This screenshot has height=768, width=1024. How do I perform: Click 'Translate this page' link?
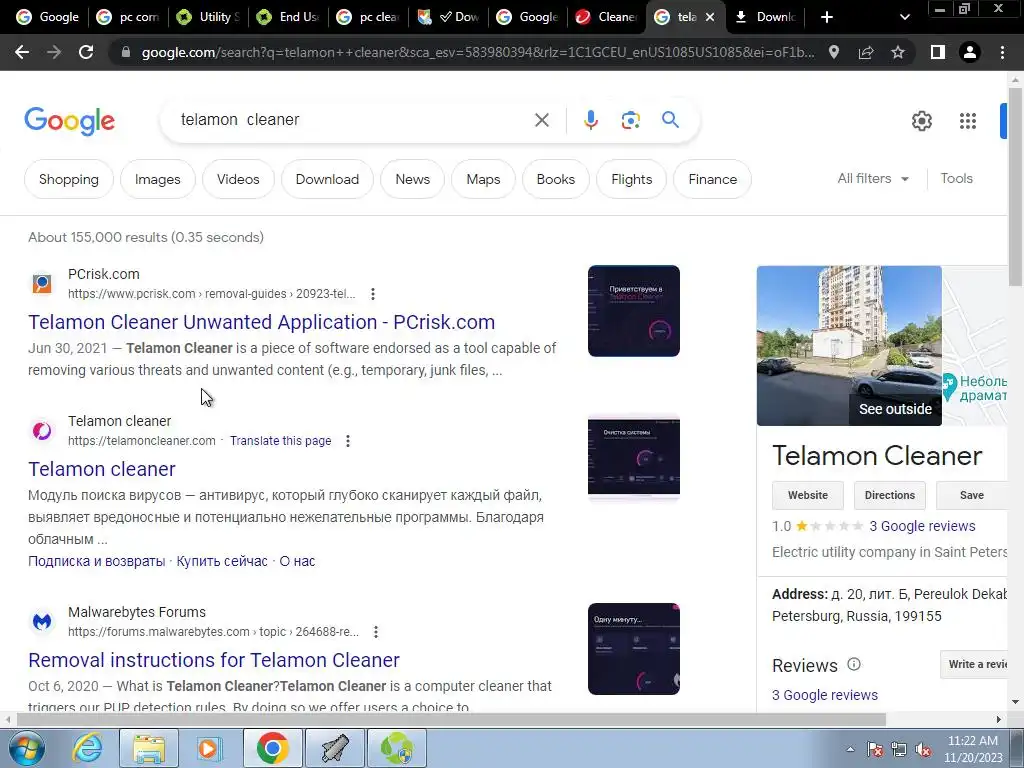pyautogui.click(x=280, y=441)
